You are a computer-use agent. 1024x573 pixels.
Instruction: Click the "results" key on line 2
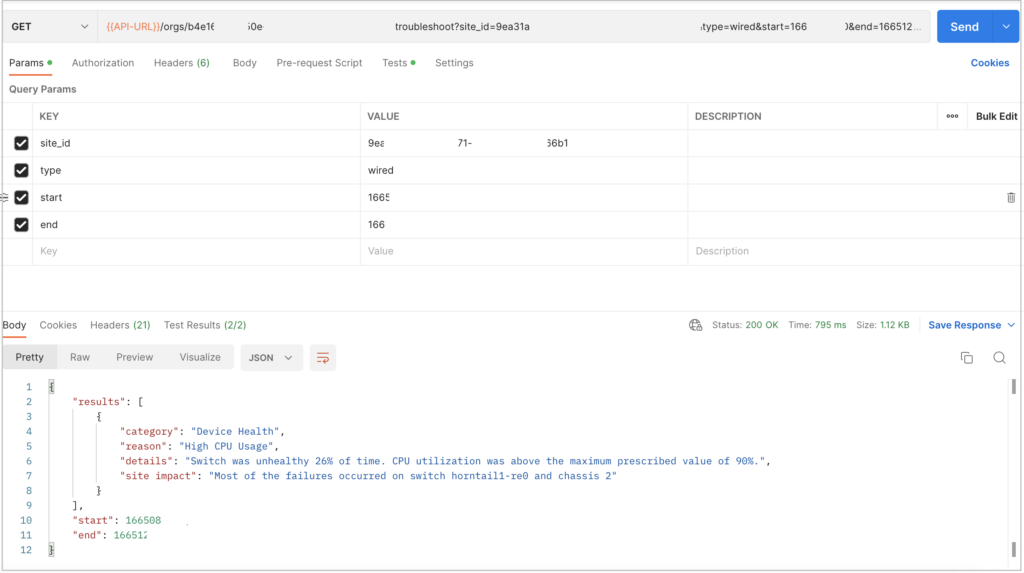click(x=99, y=402)
